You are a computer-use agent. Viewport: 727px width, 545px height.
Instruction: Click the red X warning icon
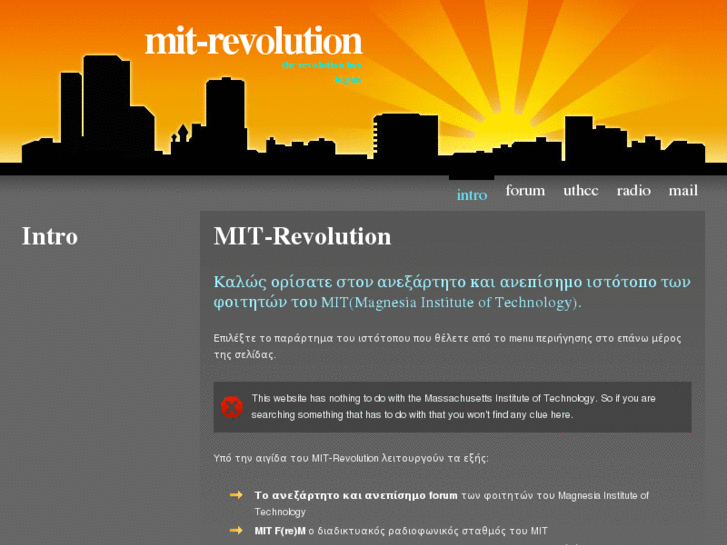231,407
